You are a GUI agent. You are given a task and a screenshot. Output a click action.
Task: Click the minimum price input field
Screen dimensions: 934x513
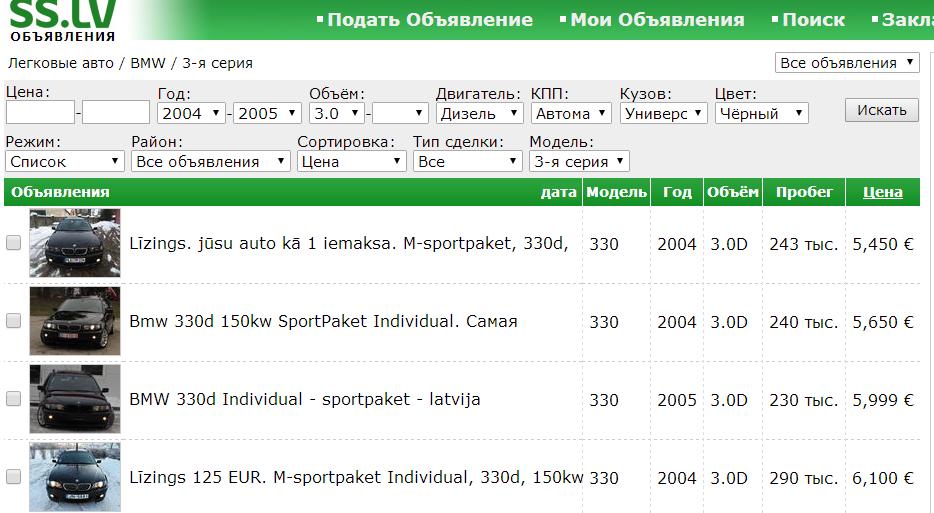coord(40,113)
